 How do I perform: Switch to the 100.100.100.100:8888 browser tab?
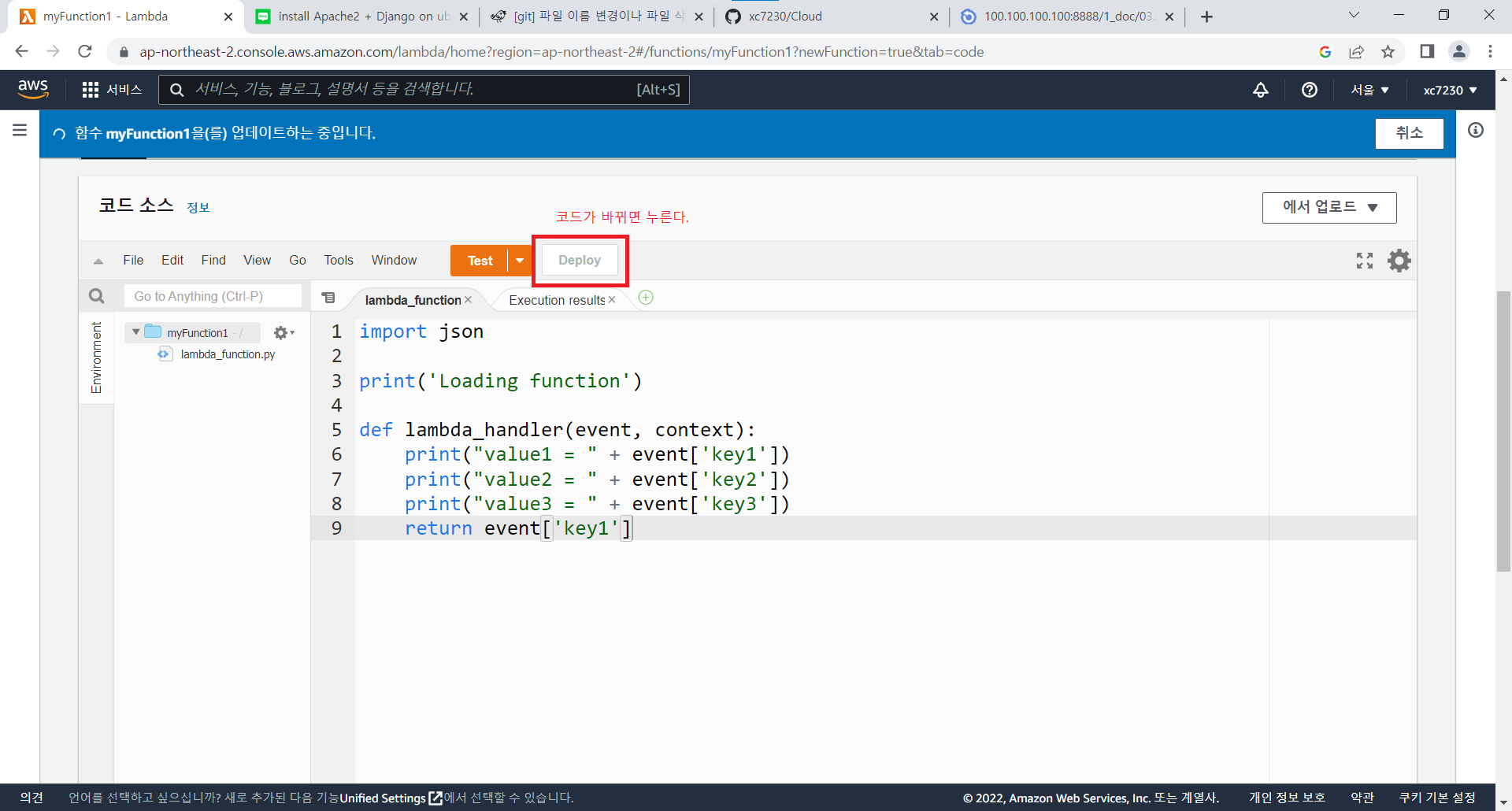click(1067, 17)
